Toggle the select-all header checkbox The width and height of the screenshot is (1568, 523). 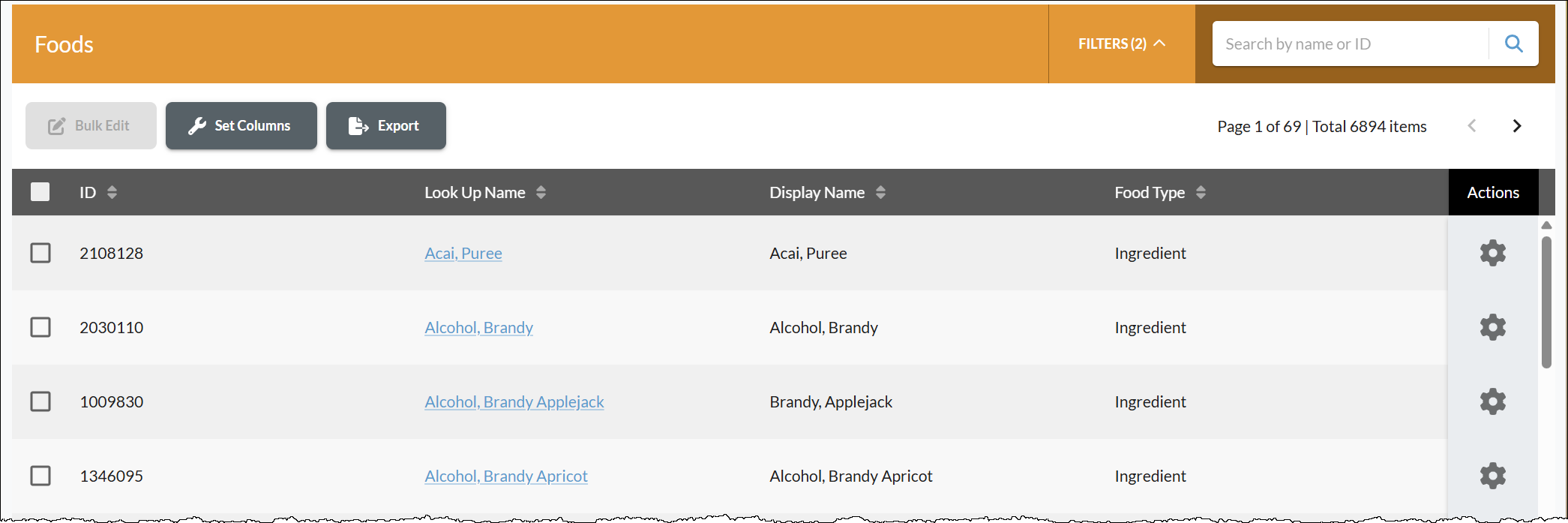(40, 192)
